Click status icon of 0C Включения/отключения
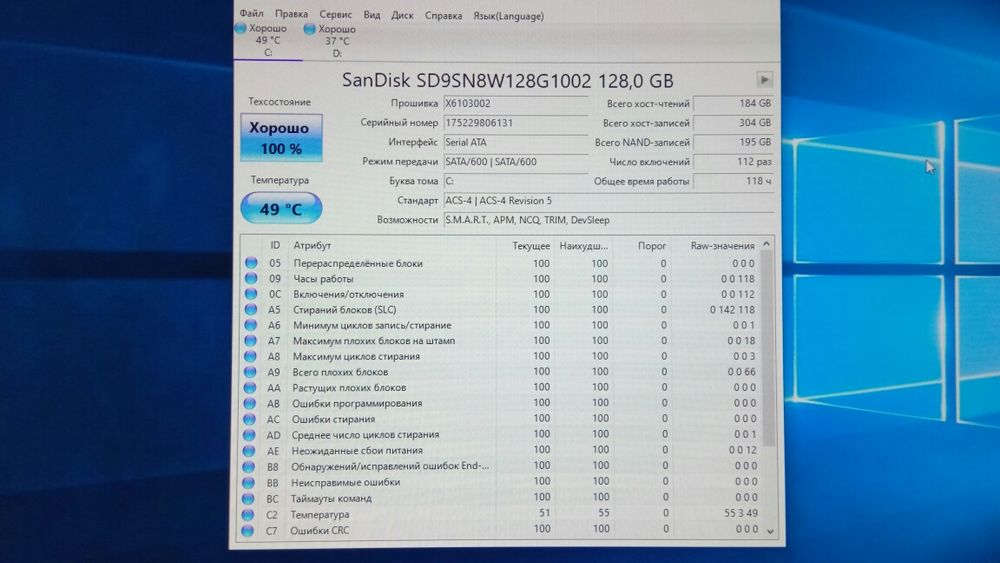This screenshot has height=563, width=1000. pos(251,293)
